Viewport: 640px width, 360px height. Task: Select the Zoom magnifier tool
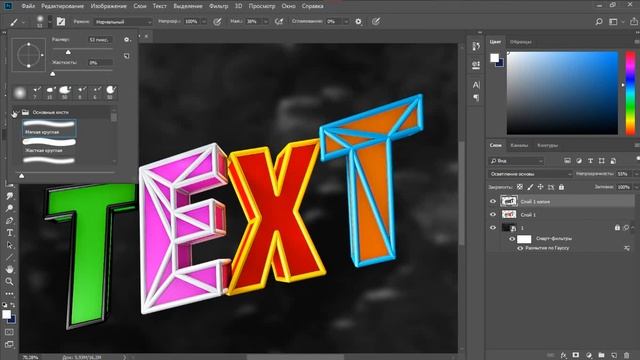(9, 281)
